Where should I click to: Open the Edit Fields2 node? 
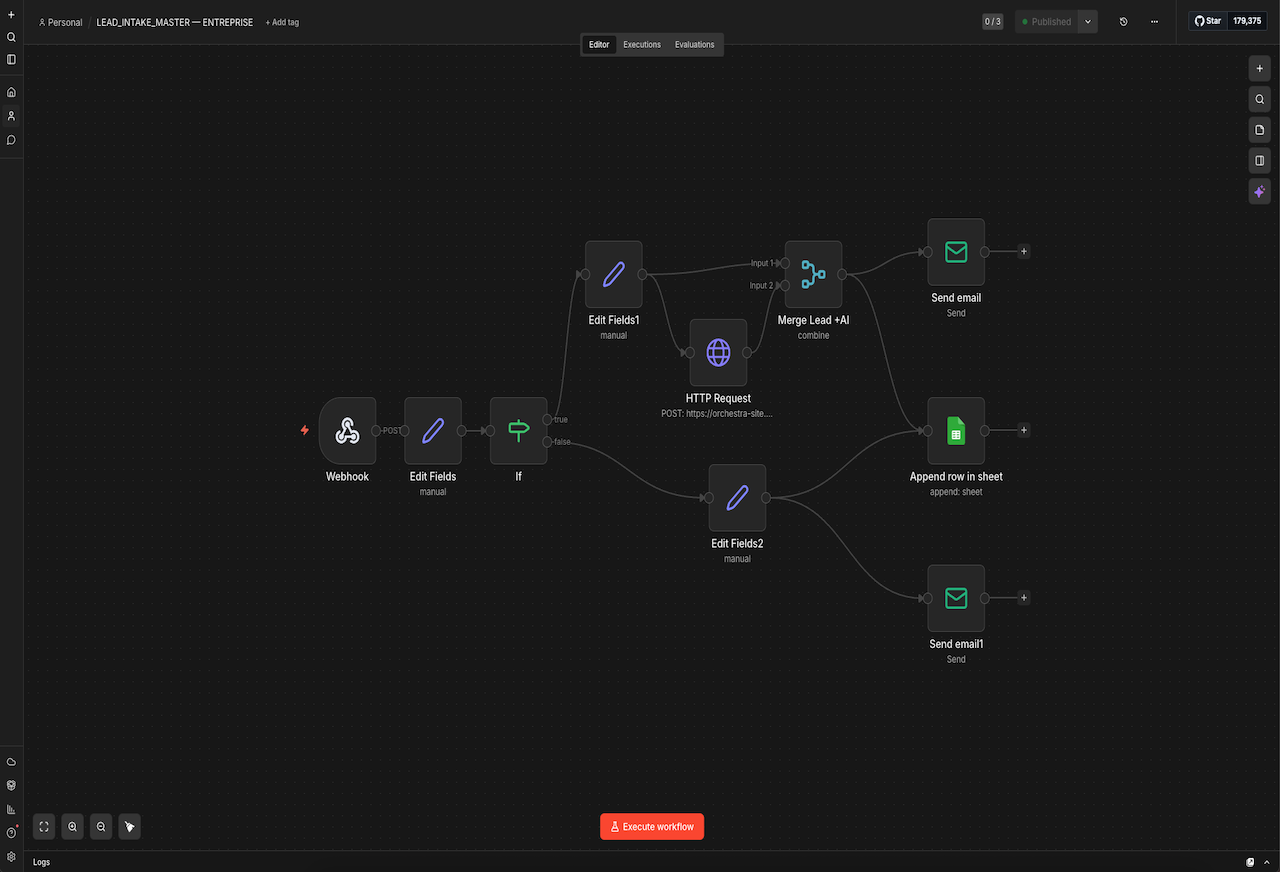click(737, 498)
